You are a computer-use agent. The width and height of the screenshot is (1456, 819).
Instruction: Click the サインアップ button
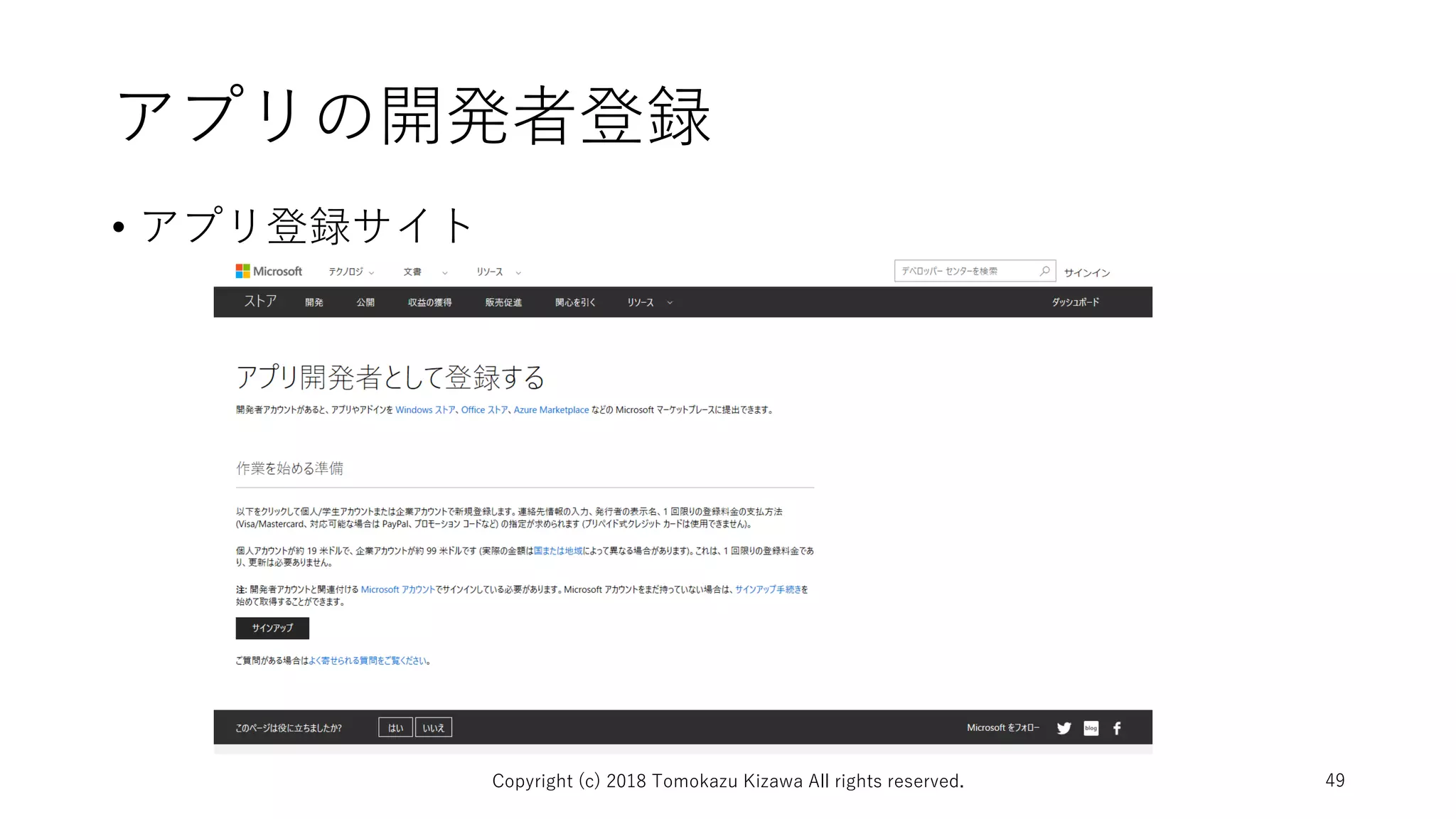tap(272, 628)
